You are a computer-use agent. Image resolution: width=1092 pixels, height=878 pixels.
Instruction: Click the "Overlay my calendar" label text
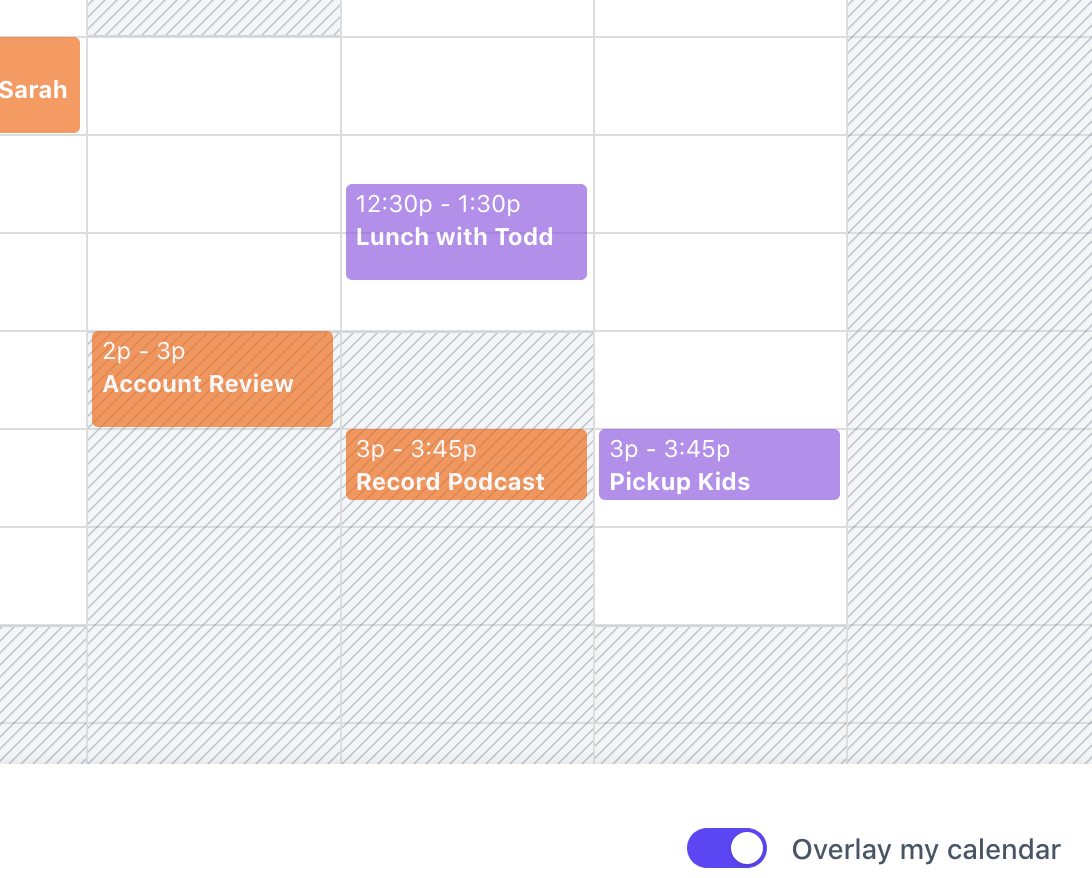point(926,849)
